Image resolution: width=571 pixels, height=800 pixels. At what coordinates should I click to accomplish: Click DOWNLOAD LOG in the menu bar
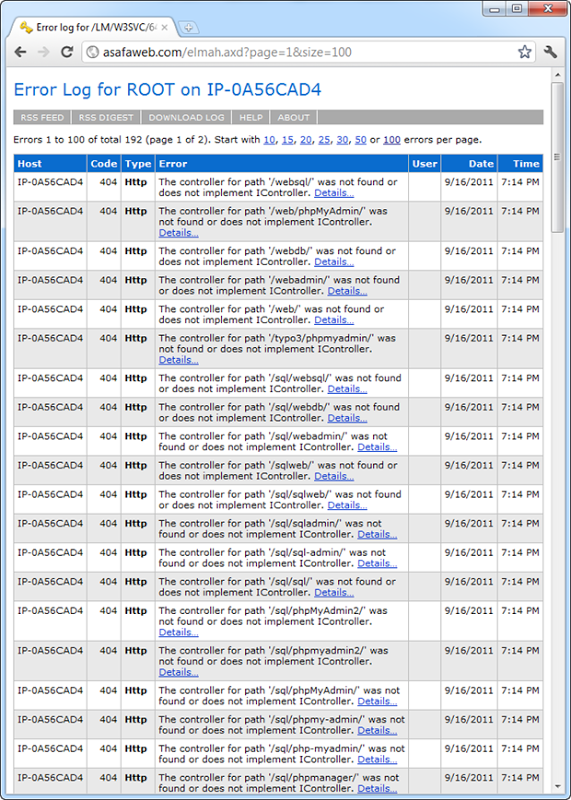coord(186,117)
